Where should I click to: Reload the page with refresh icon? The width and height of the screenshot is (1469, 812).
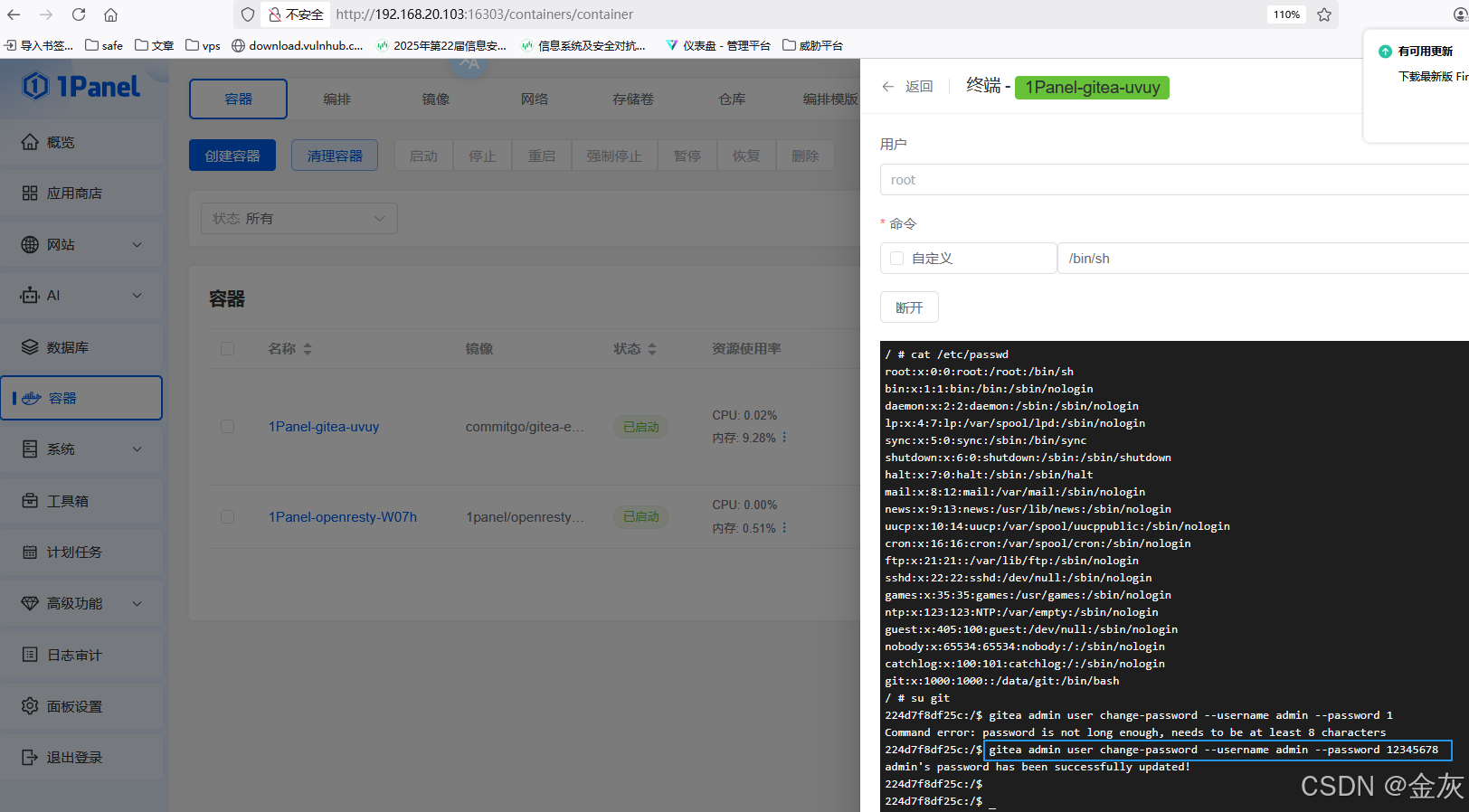(x=79, y=14)
